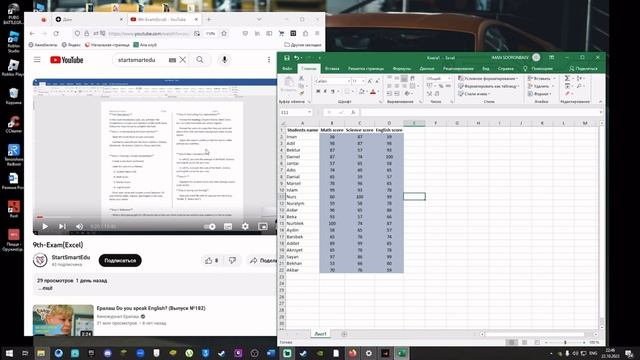This screenshot has width=640, height=360.
Task: Click the AutoSum sigma icon
Action: 567,78
